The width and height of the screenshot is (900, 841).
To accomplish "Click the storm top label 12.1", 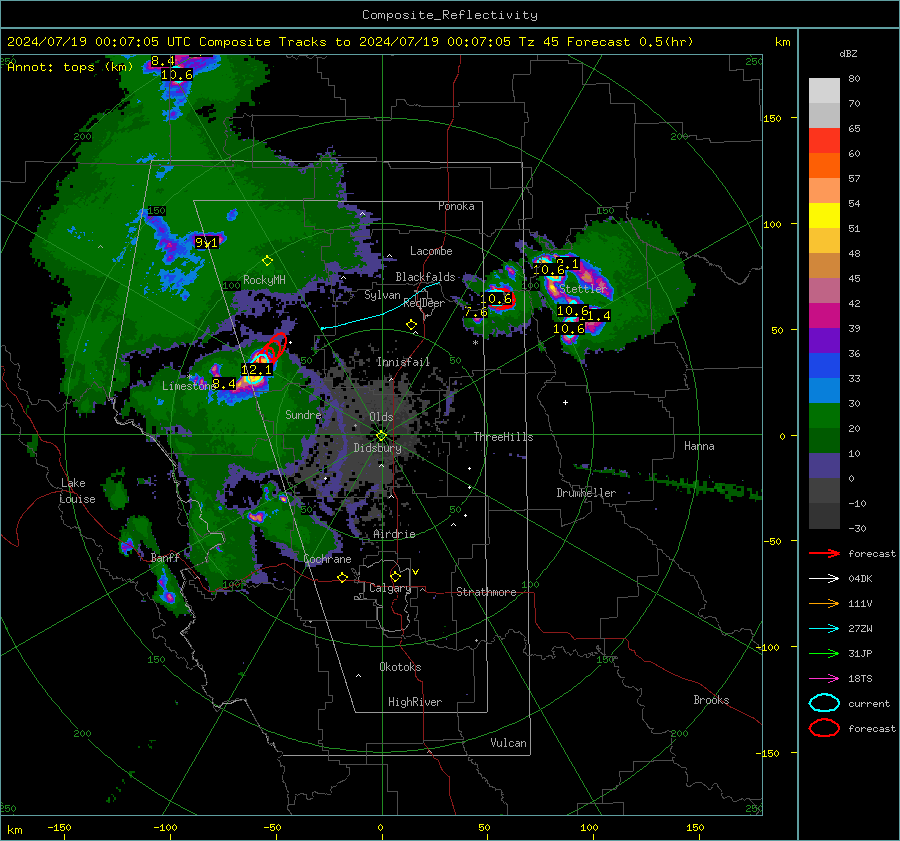I will coord(256,370).
